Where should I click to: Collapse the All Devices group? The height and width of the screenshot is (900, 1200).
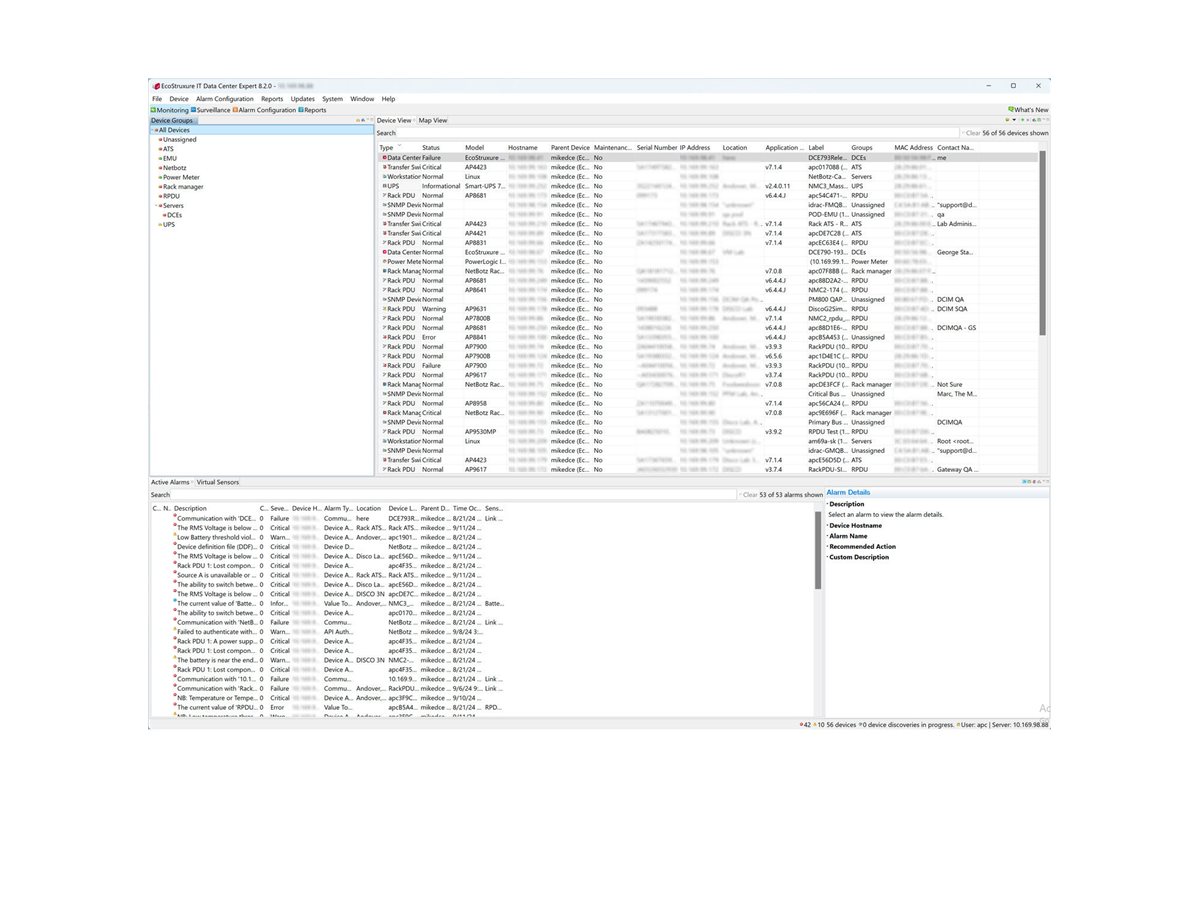tap(152, 129)
